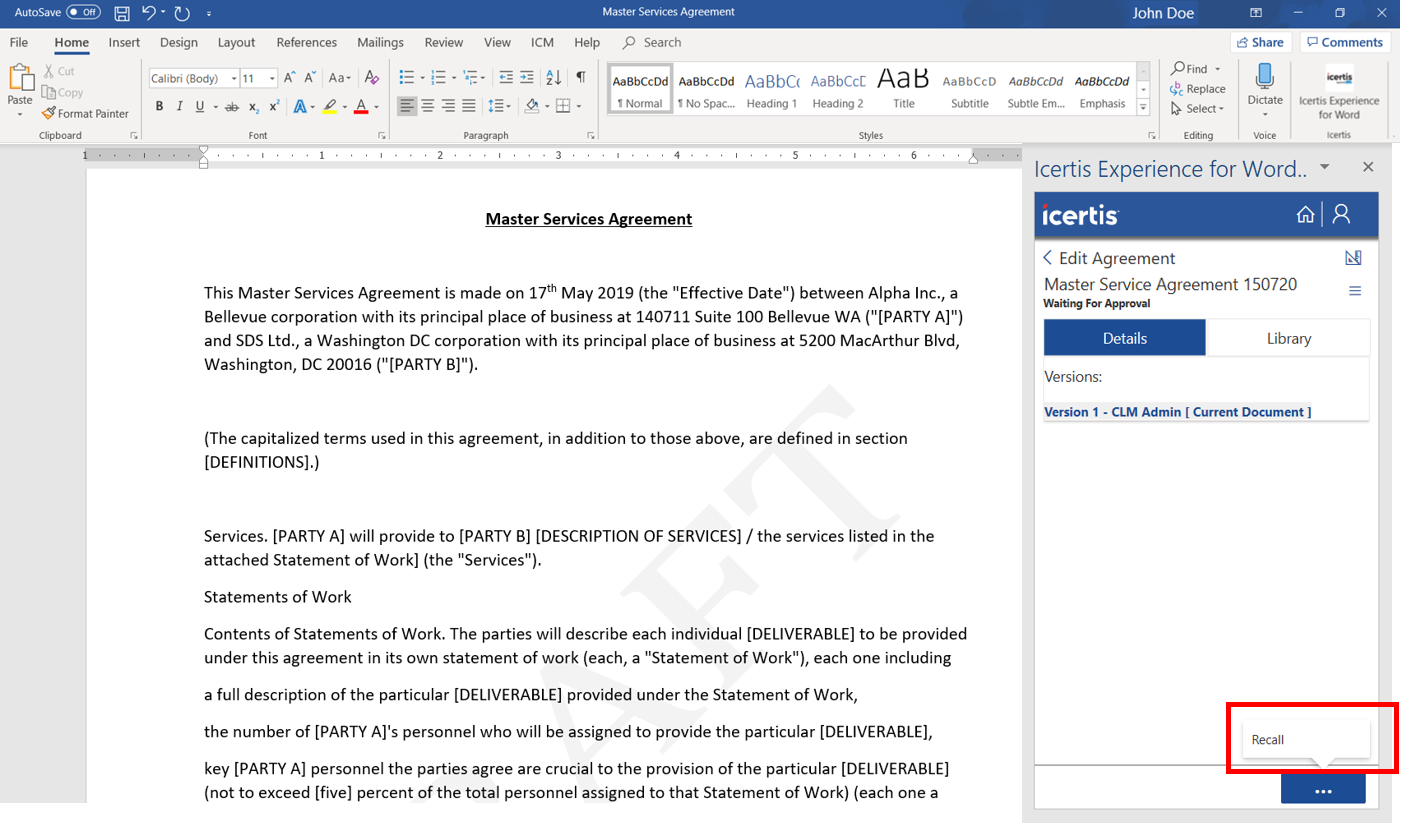This screenshot has height=827, width=1407.
Task: Click the Dictate microphone icon
Action: [1264, 78]
